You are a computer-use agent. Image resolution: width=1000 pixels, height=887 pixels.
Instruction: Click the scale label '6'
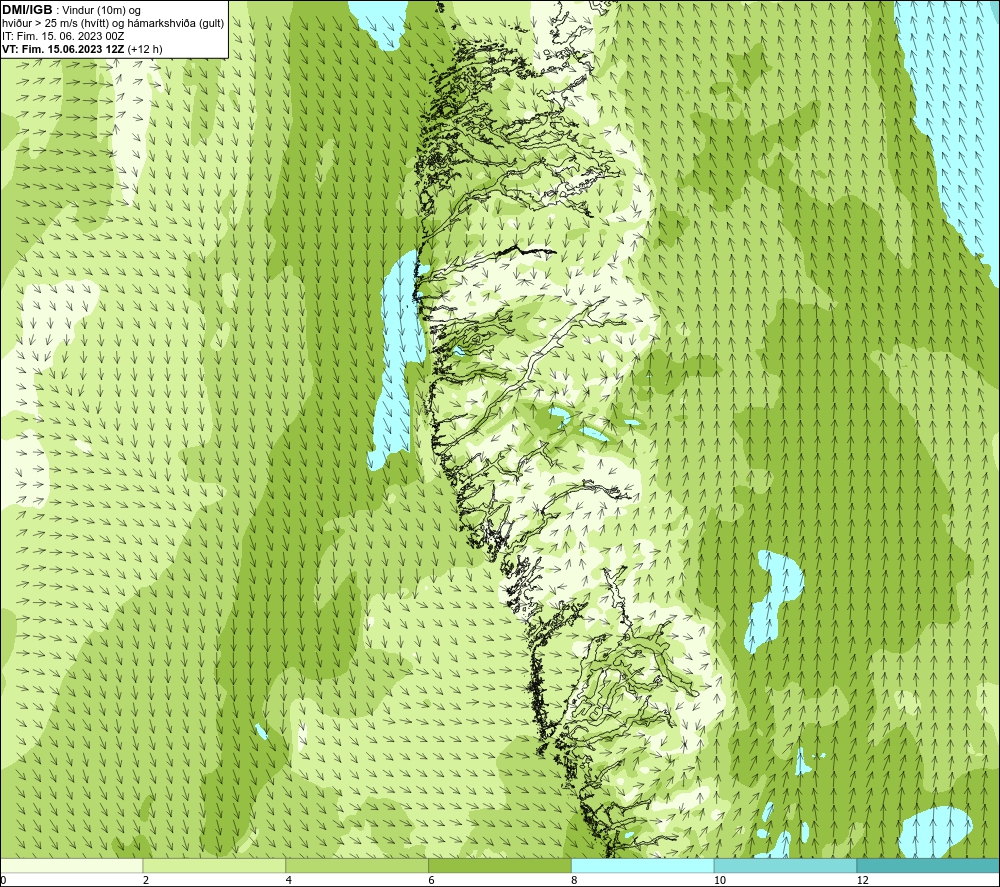(x=432, y=880)
